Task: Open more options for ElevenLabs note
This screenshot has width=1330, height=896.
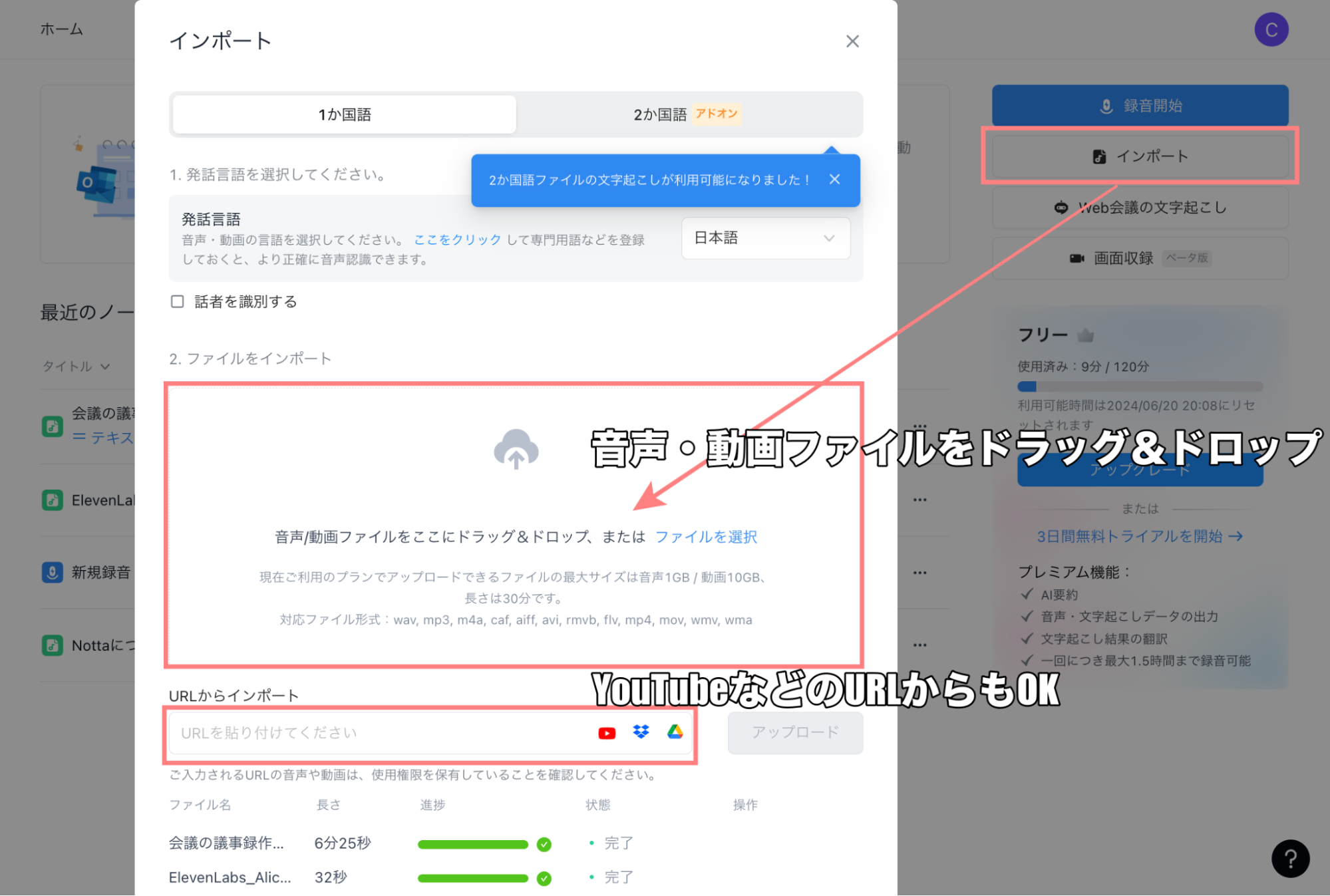Action: pyautogui.click(x=919, y=500)
